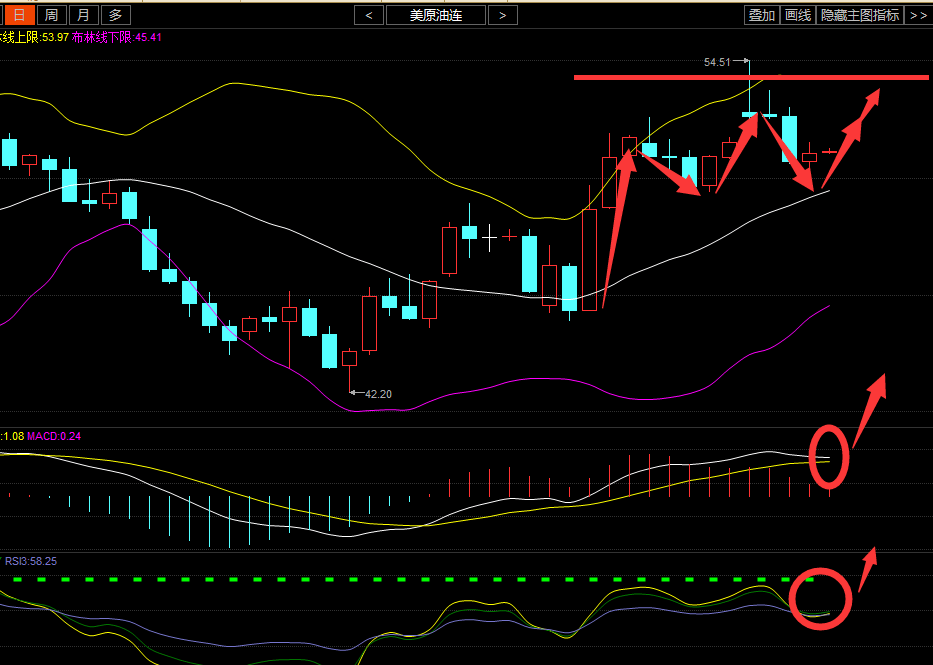This screenshot has height=665, width=933.
Task: Click the RSI3:58.25 indicator label
Action: [31, 561]
